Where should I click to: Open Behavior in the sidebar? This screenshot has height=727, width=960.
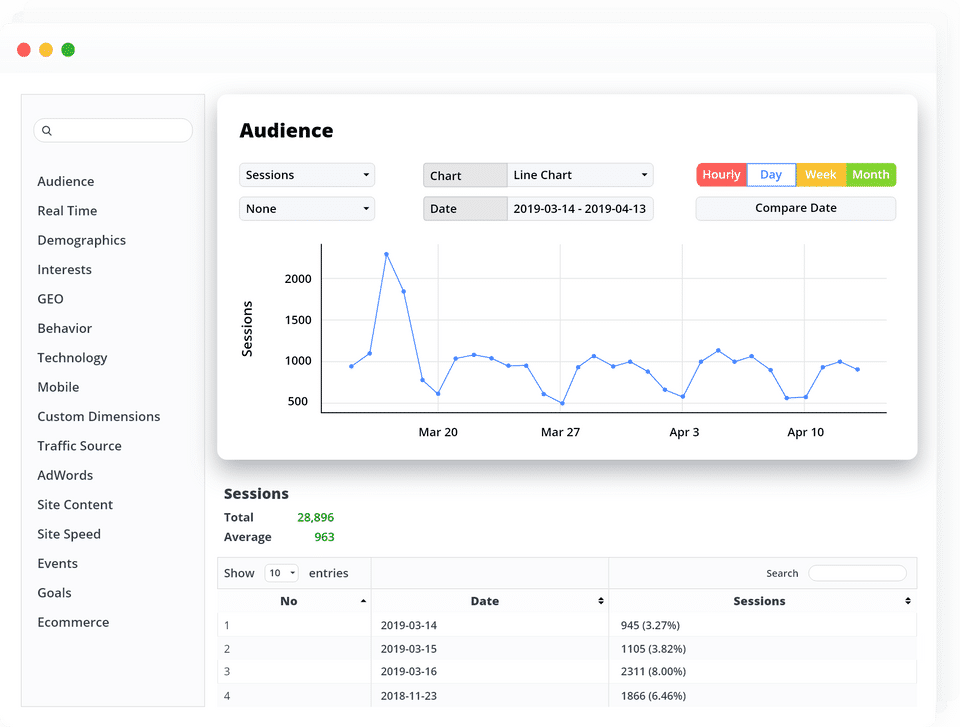[64, 328]
